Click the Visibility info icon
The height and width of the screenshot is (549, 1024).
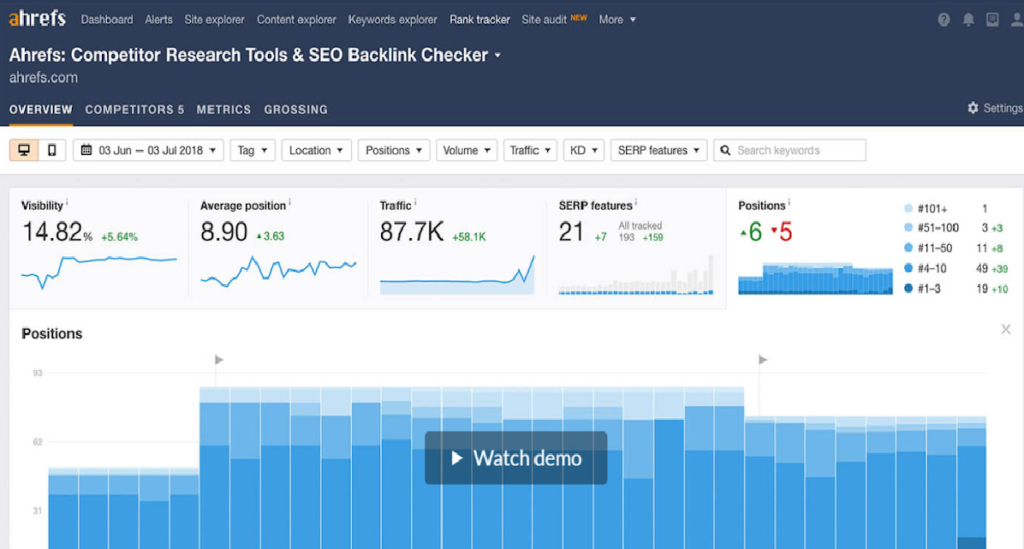click(67, 202)
